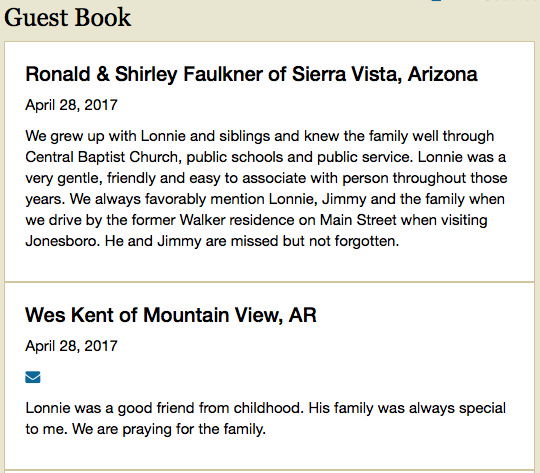Click the sentence starting Lonnie was a good friend
Screen dimensions: 540x473
click(165, 408)
